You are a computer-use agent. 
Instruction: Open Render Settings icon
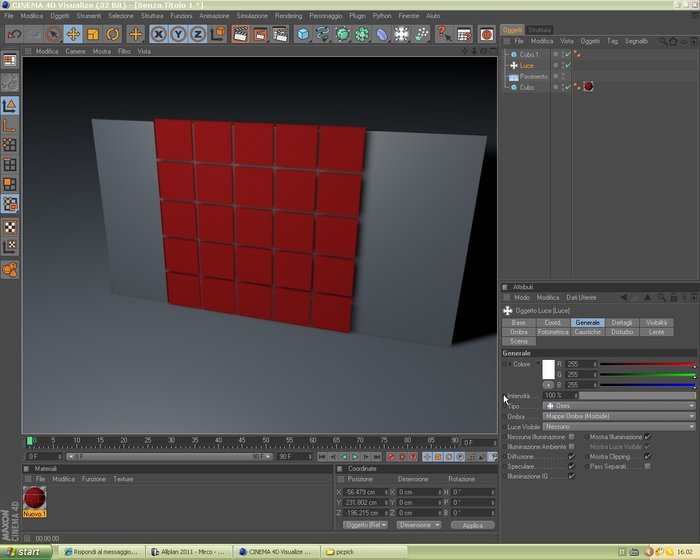pos(280,34)
